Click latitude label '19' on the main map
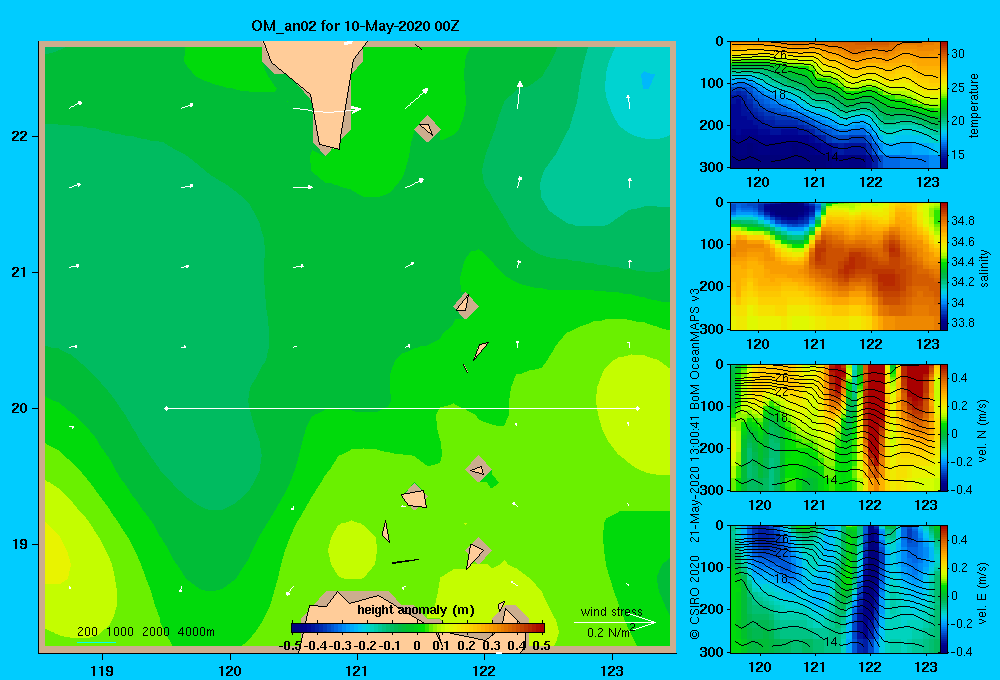This screenshot has width=1000, height=680. [x=20, y=544]
